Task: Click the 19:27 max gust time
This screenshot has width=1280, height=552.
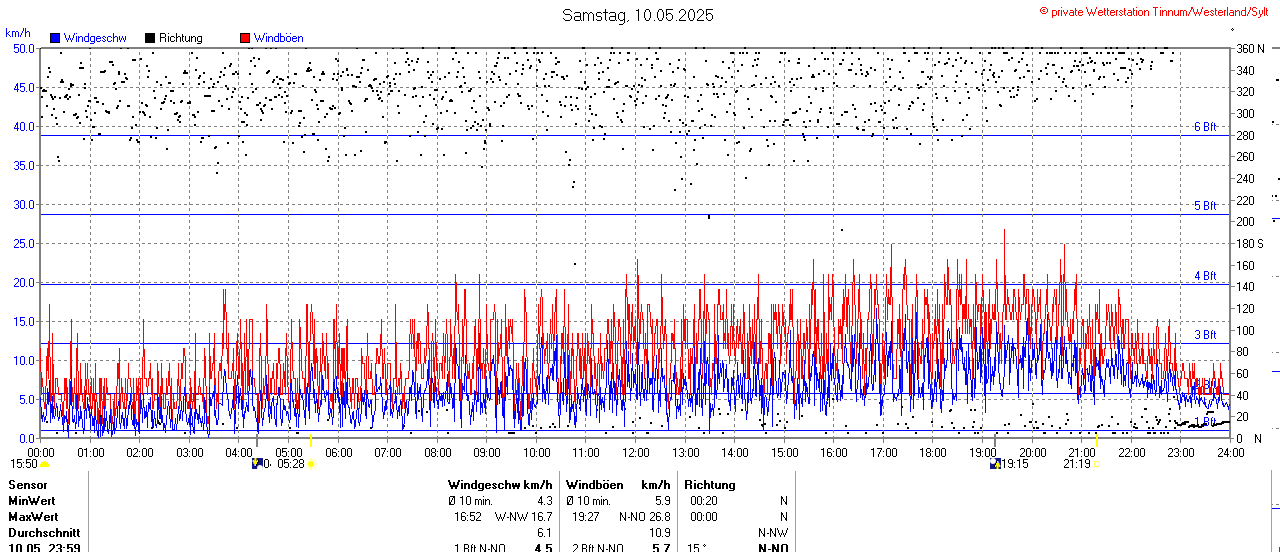Action: (x=586, y=517)
